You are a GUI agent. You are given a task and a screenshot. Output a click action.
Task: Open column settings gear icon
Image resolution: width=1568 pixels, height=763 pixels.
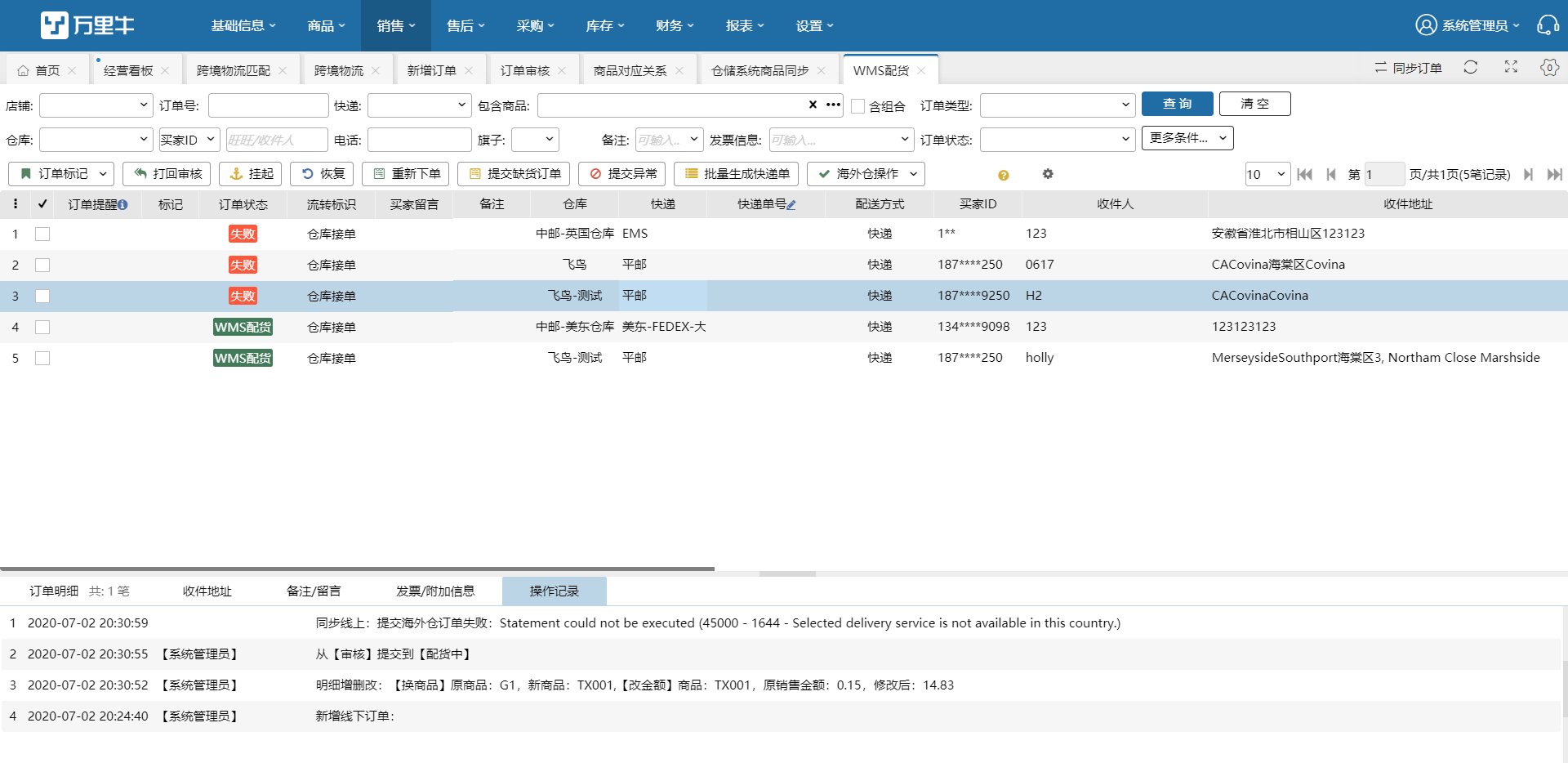click(x=1048, y=174)
